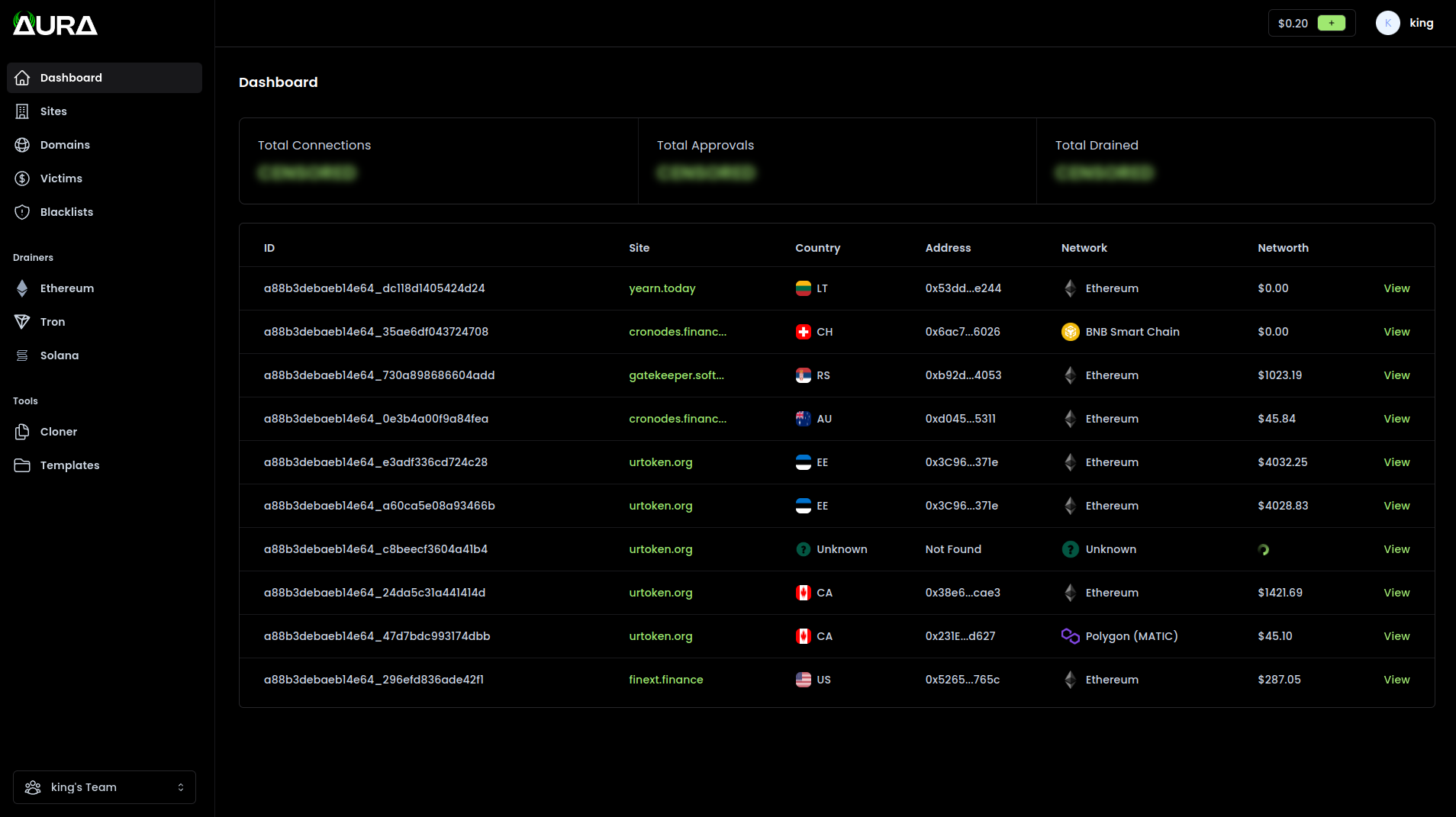Viewport: 1456px width, 817px height.
Task: Click the Australia flag icon
Action: 804,419
